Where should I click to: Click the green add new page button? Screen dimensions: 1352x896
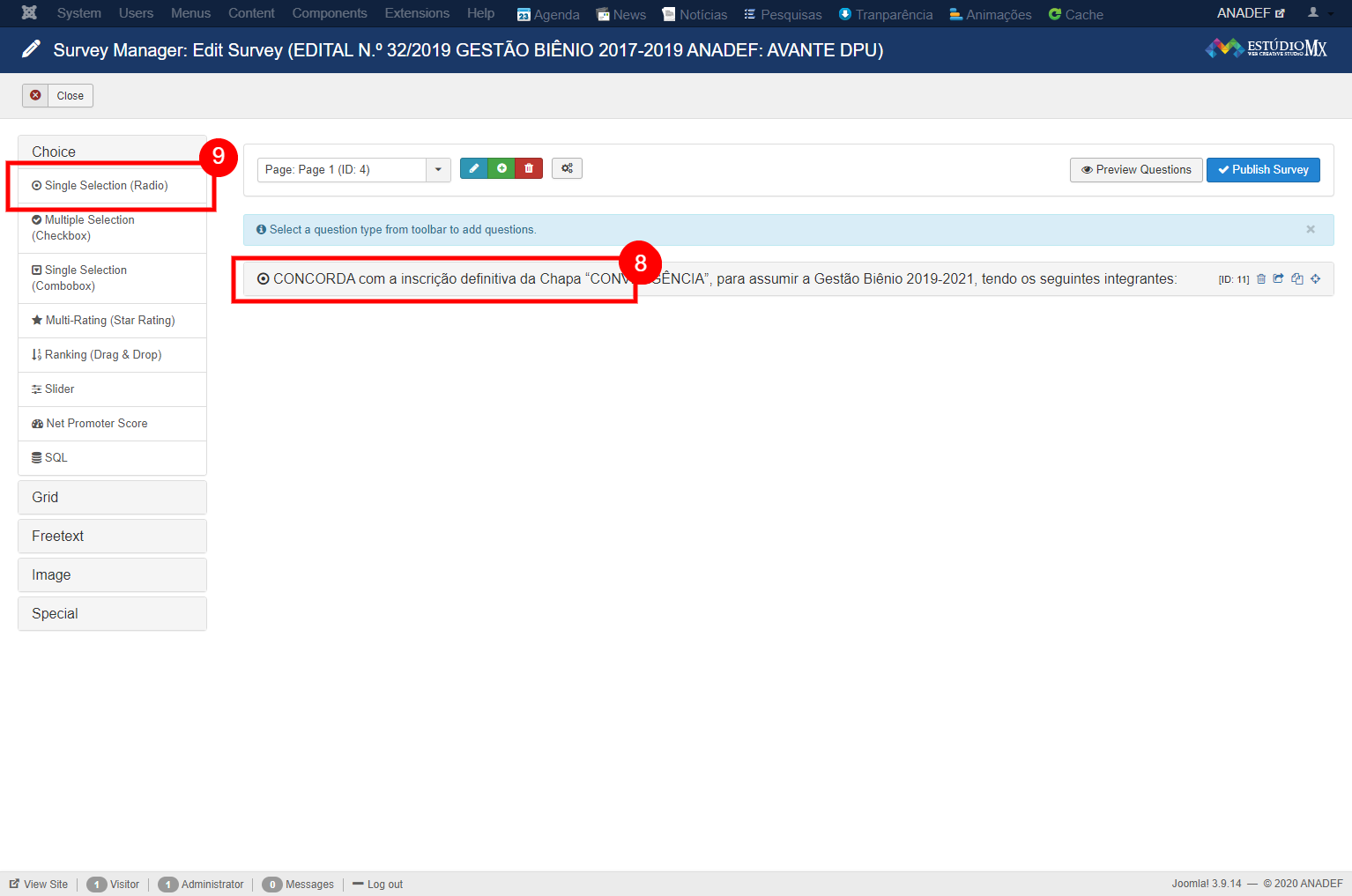501,168
